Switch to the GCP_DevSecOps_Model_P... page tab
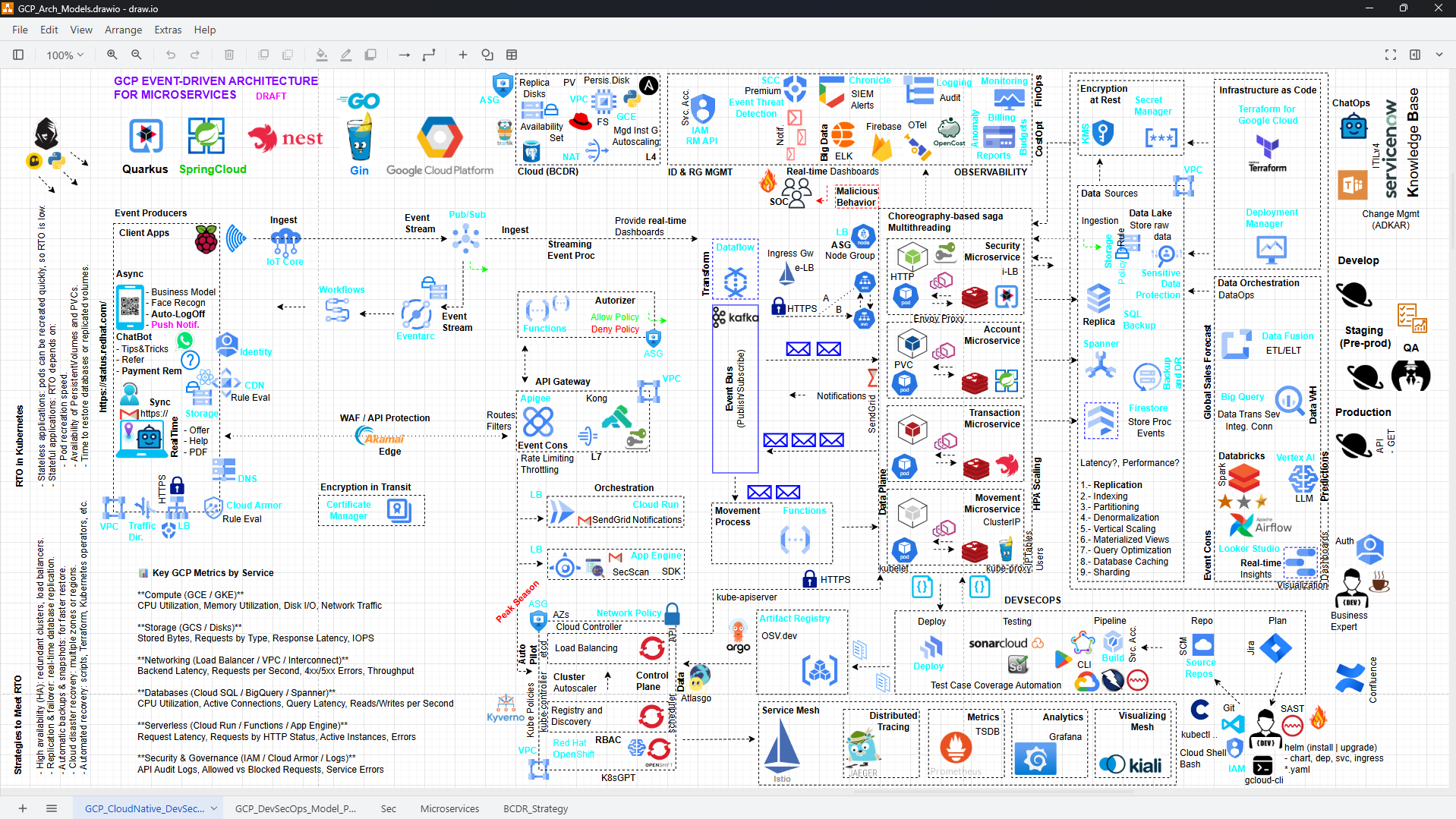The height and width of the screenshot is (819, 1456). coord(295,808)
